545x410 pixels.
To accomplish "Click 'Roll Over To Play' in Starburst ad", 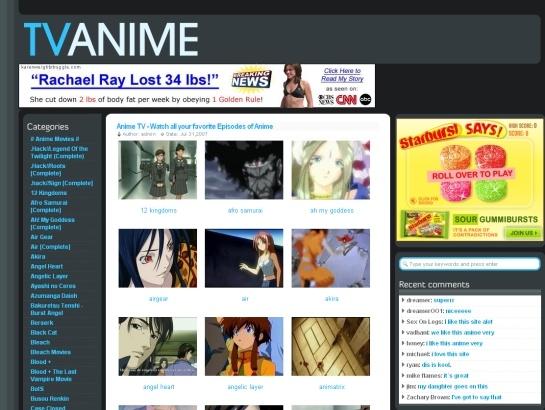I will (472, 174).
